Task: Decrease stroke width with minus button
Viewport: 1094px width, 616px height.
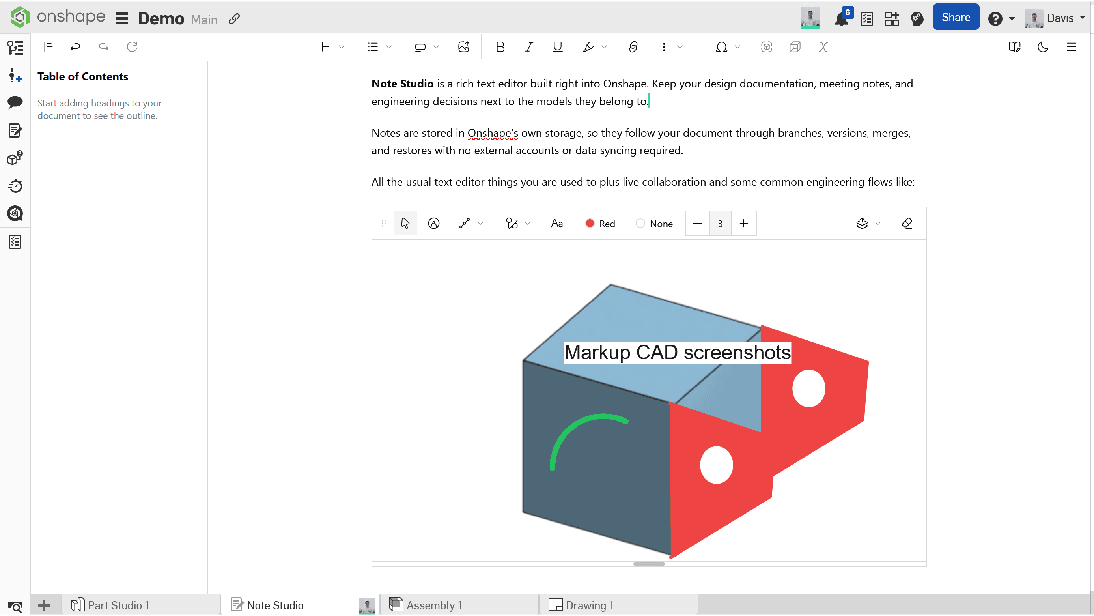Action: [697, 223]
